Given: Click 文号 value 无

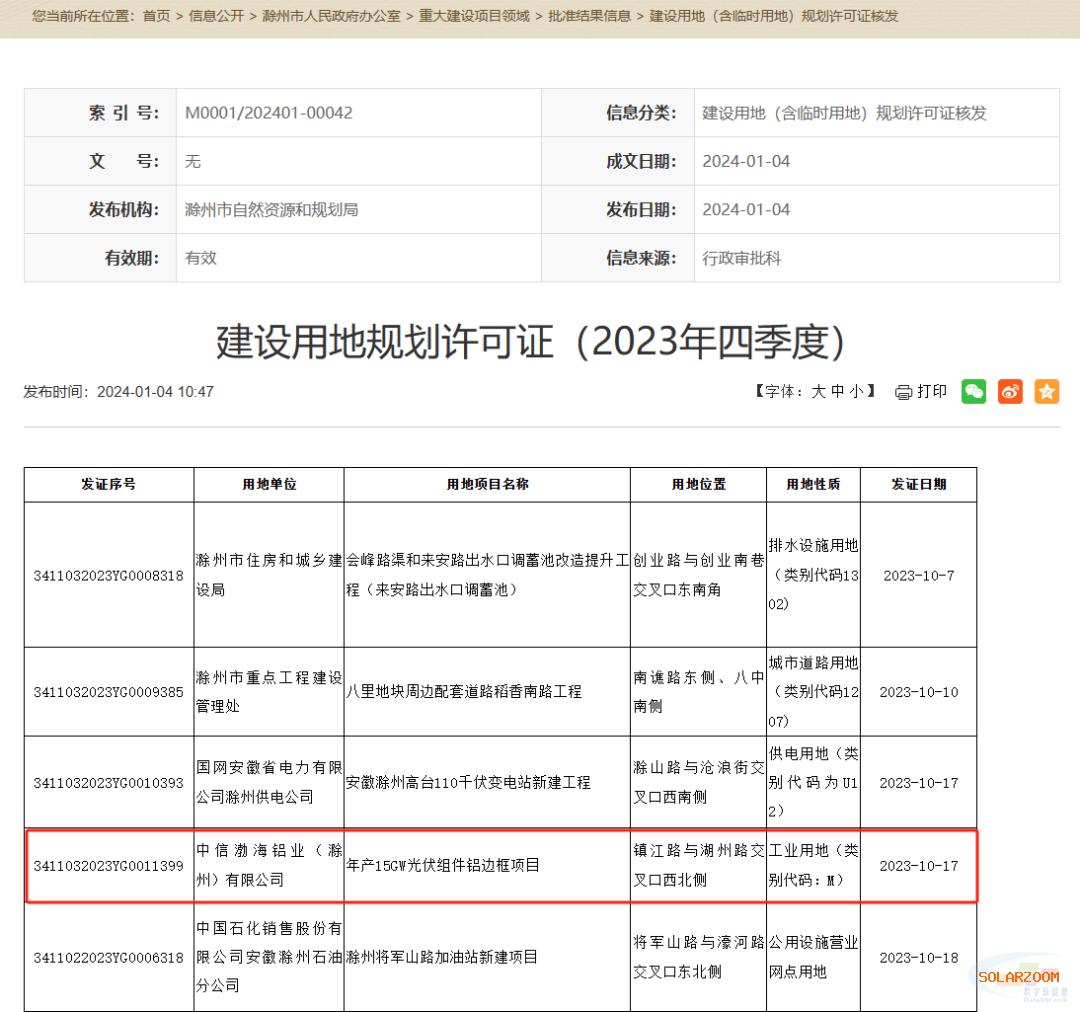Looking at the screenshot, I should [193, 161].
